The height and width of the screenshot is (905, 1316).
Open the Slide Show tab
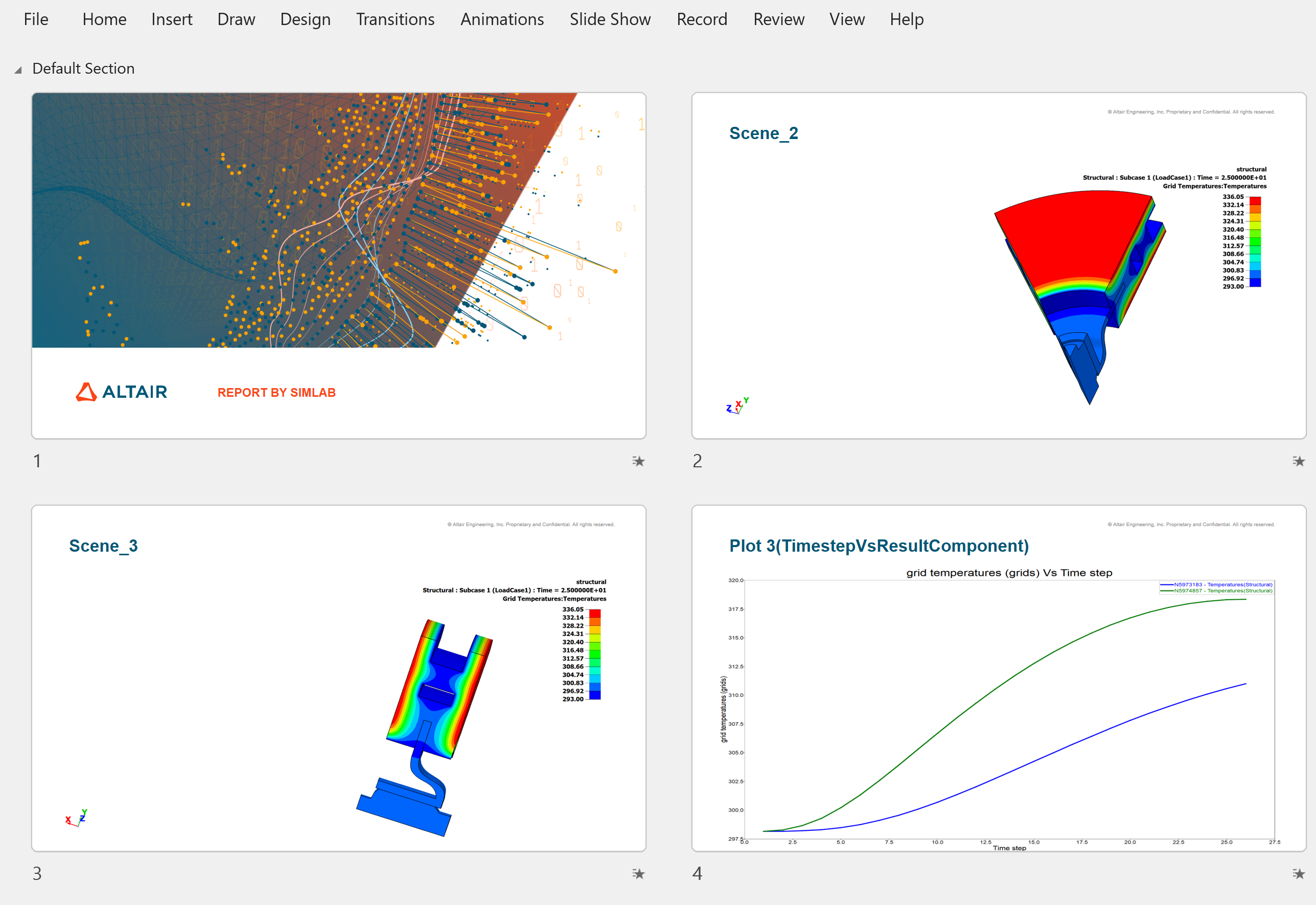[610, 19]
